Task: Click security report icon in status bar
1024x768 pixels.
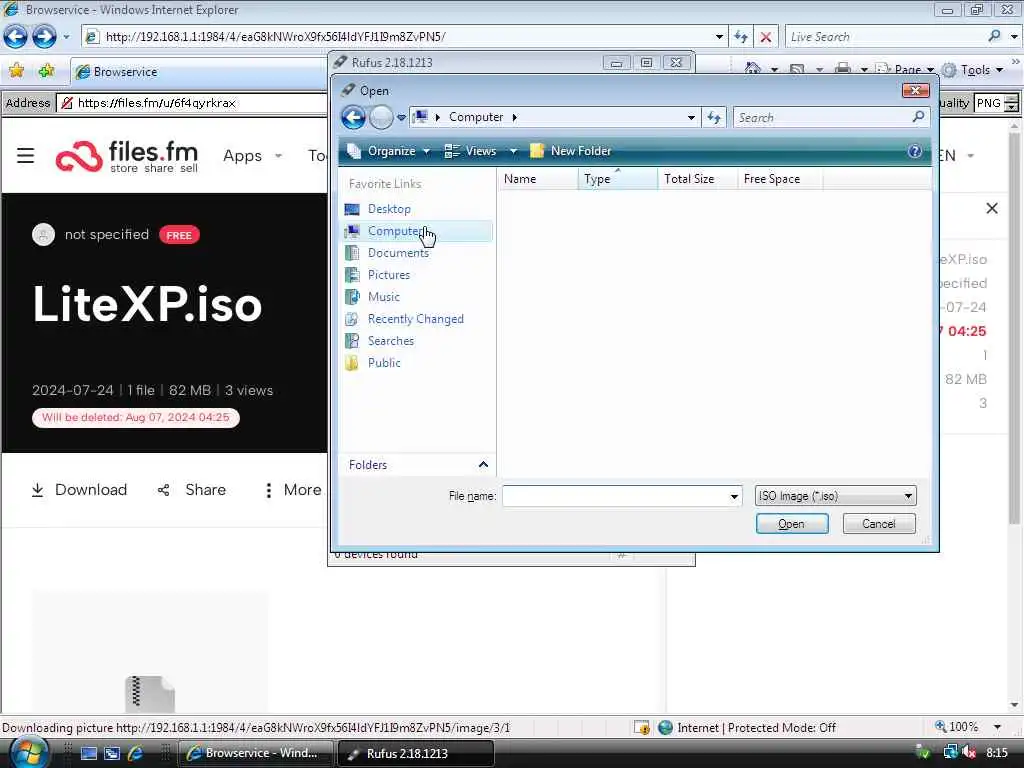Action: pyautogui.click(x=641, y=728)
